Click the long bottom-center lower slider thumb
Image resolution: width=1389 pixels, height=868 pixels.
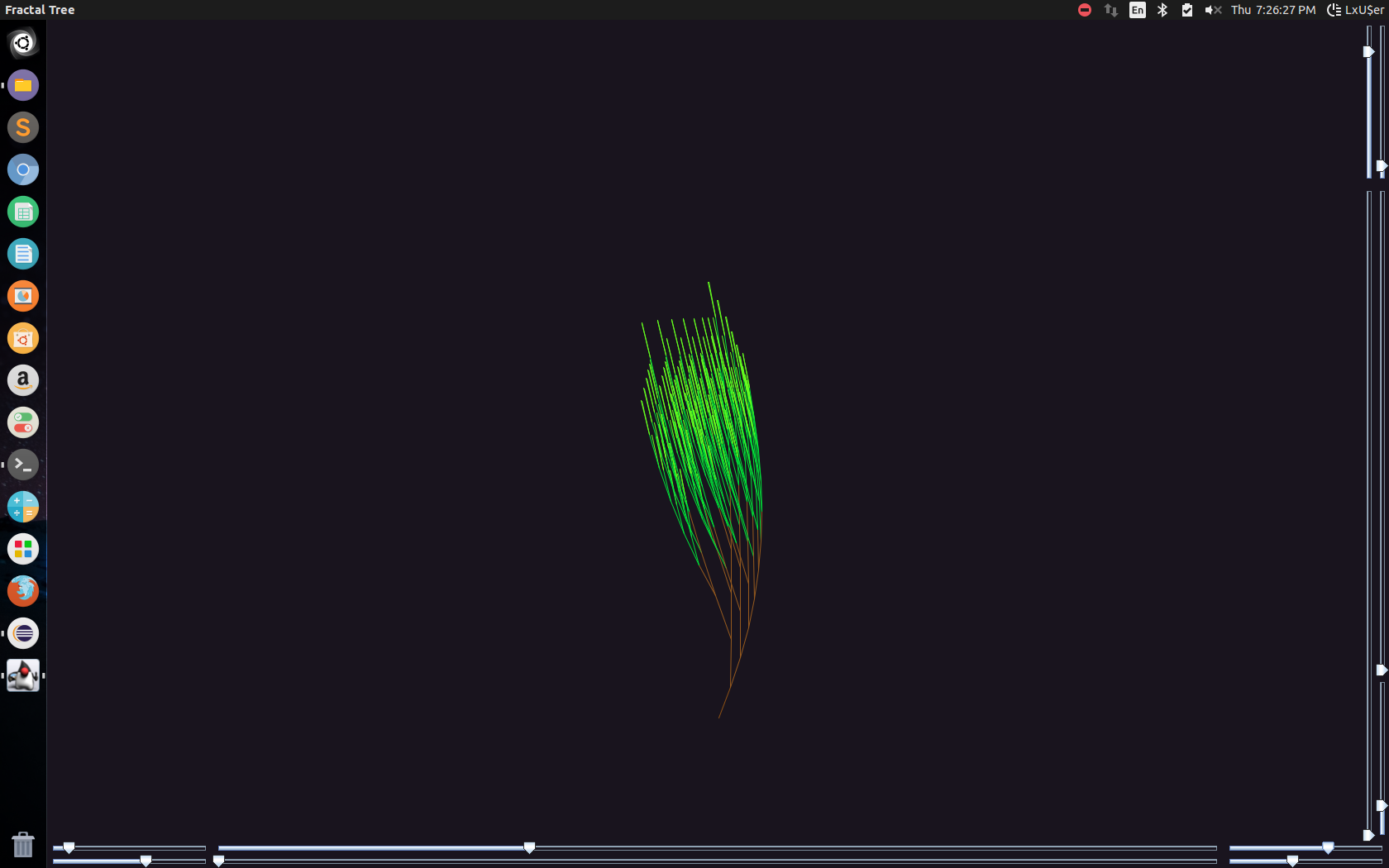(218, 861)
